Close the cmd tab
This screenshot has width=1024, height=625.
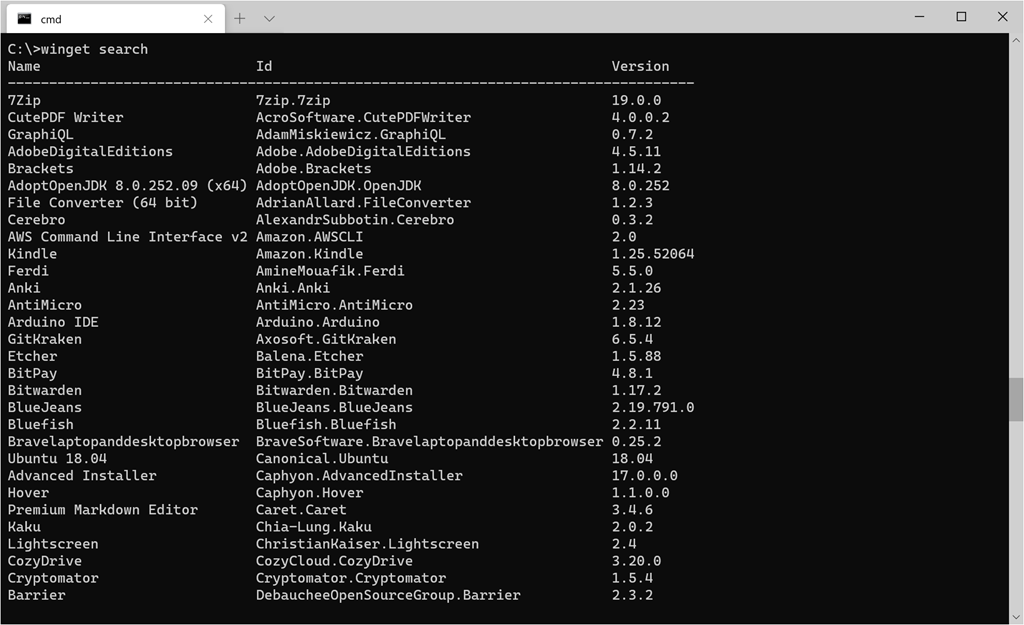coord(208,19)
